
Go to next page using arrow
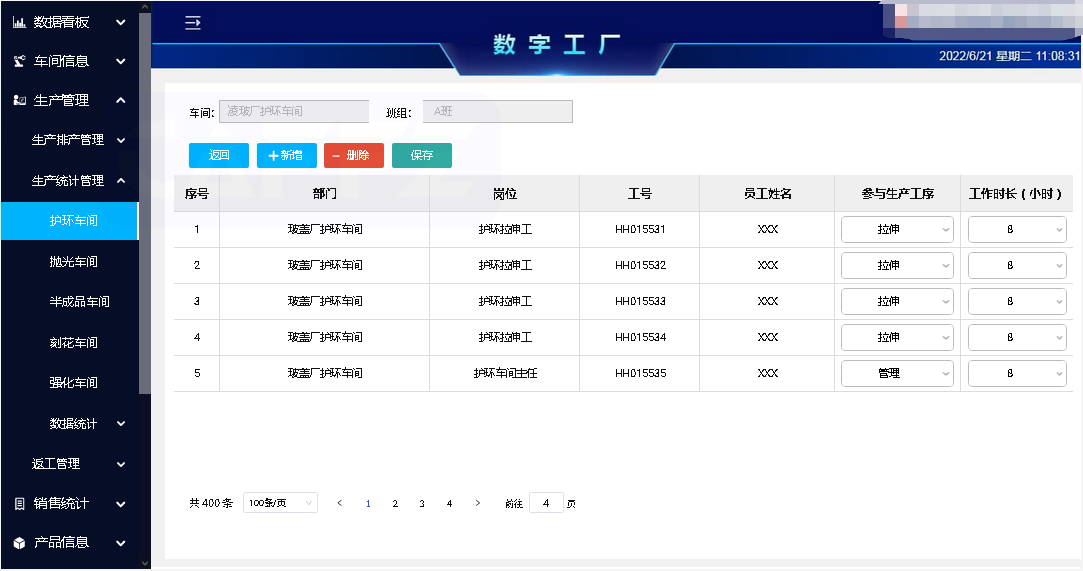[x=478, y=504]
